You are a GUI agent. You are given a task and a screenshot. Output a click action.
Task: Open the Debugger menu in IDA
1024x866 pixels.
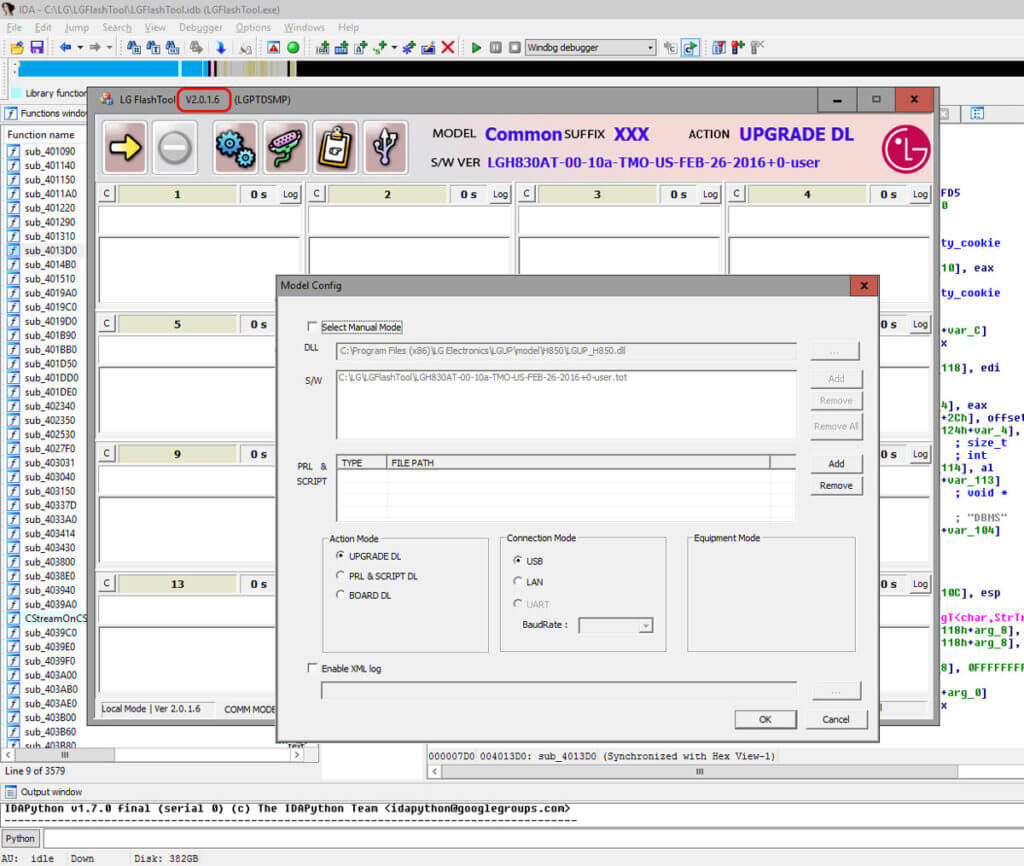click(200, 28)
